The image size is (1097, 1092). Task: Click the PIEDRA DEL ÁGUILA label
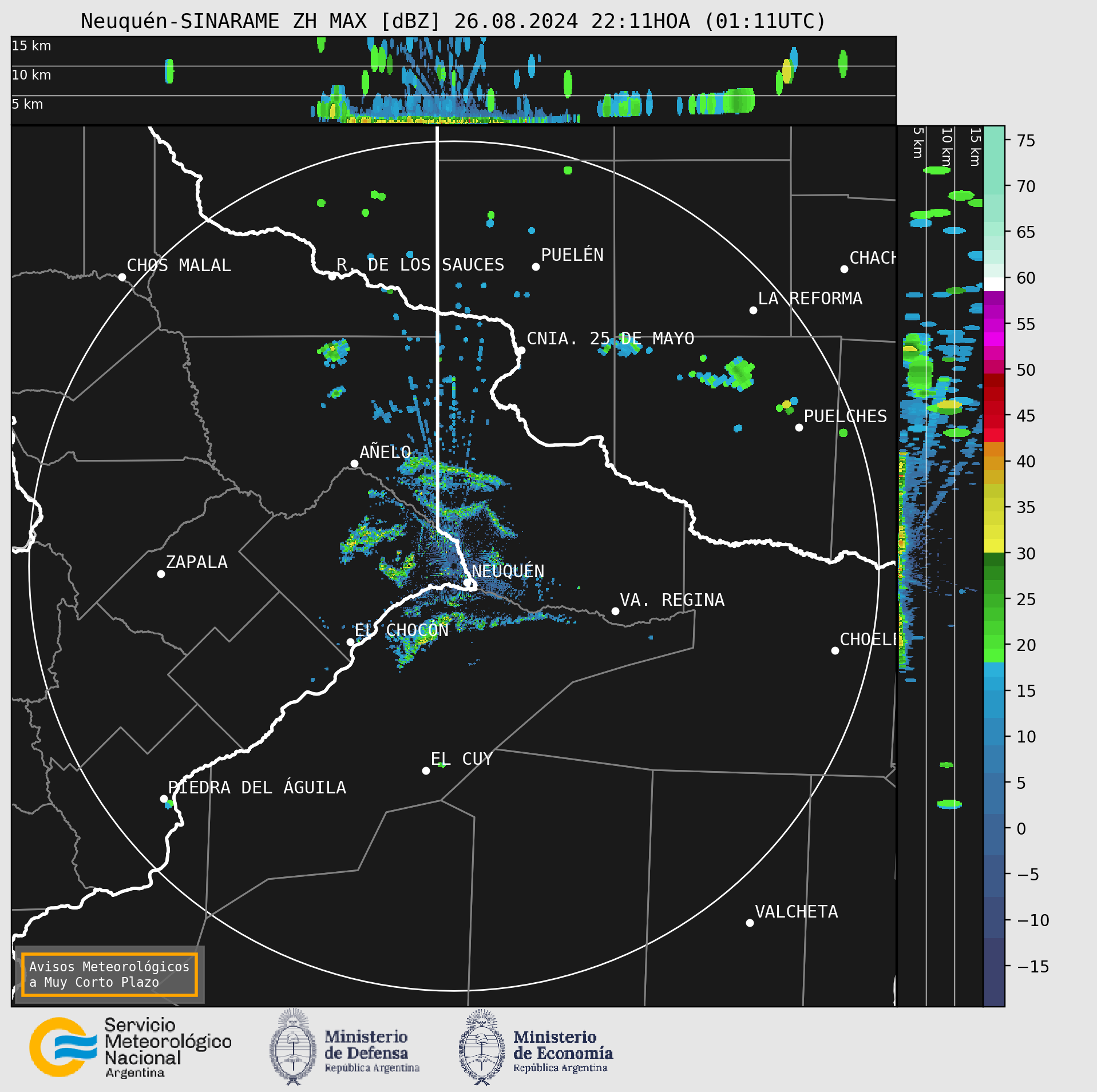click(x=257, y=787)
